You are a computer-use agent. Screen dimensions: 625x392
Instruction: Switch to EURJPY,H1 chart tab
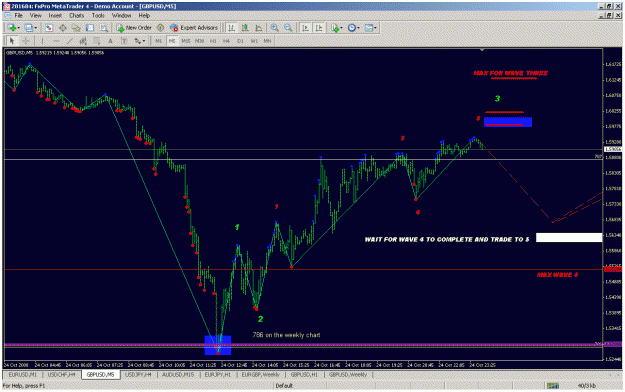coord(218,375)
